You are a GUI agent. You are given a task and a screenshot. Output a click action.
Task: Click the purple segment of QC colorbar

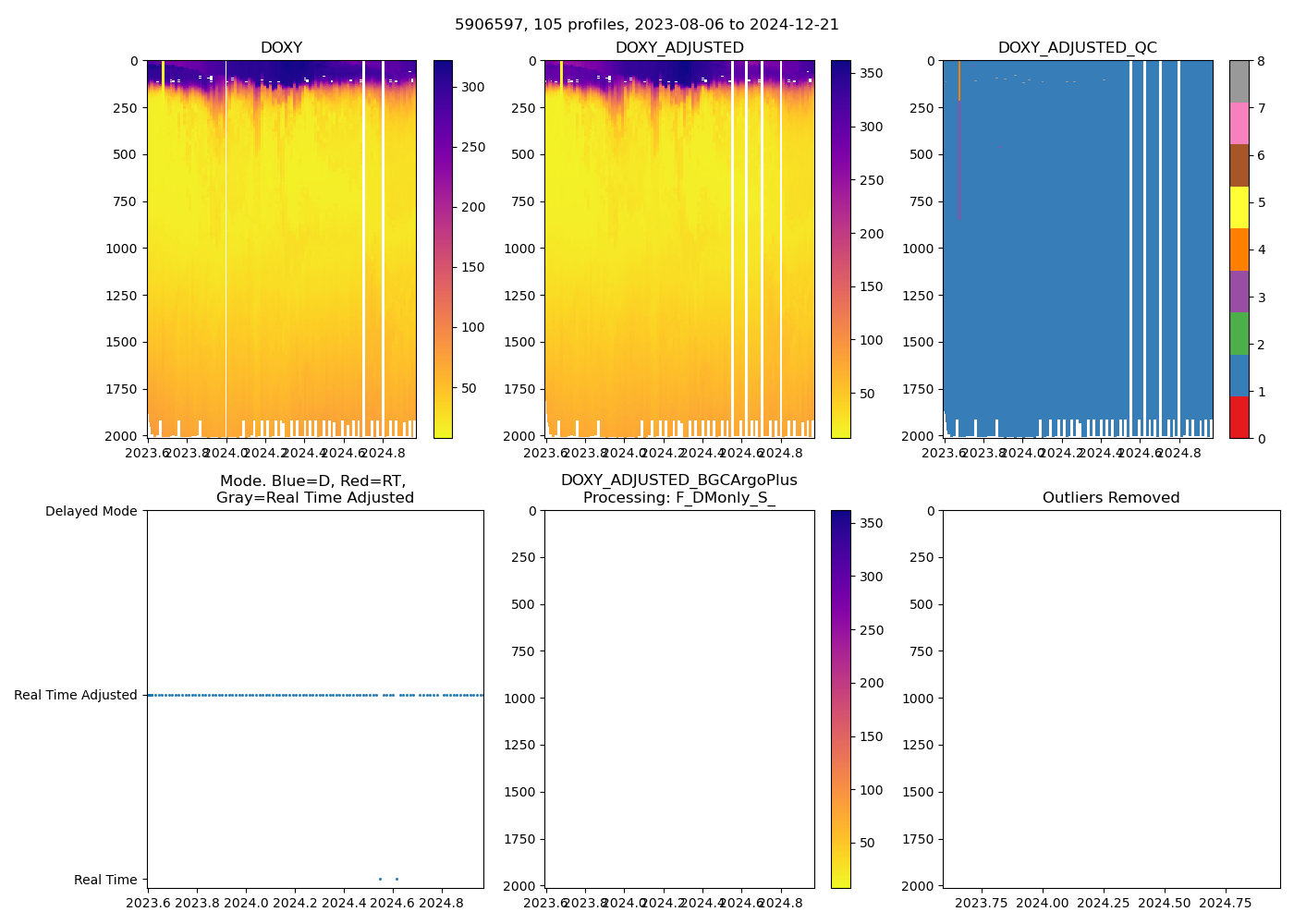pyautogui.click(x=1239, y=291)
